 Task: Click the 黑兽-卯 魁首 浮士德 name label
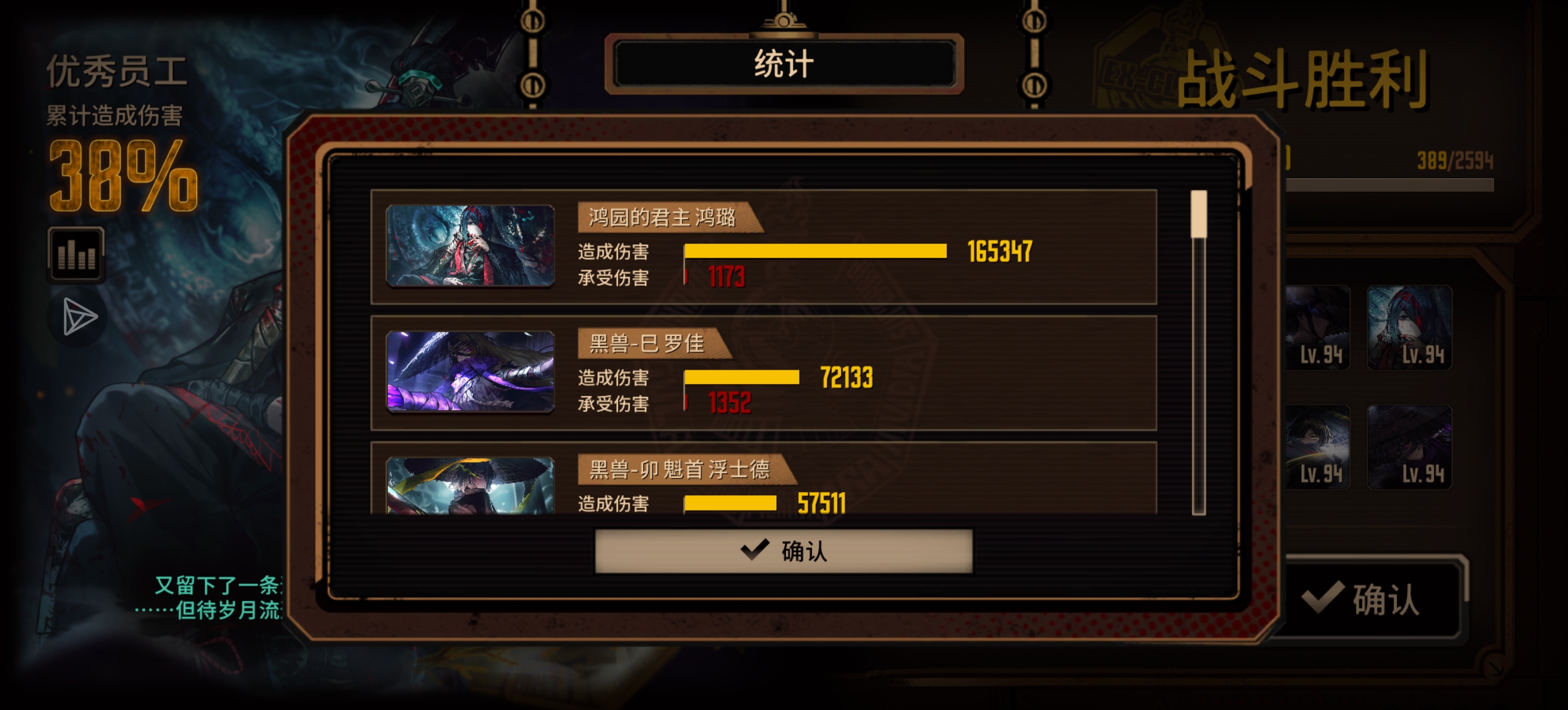pyautogui.click(x=679, y=469)
